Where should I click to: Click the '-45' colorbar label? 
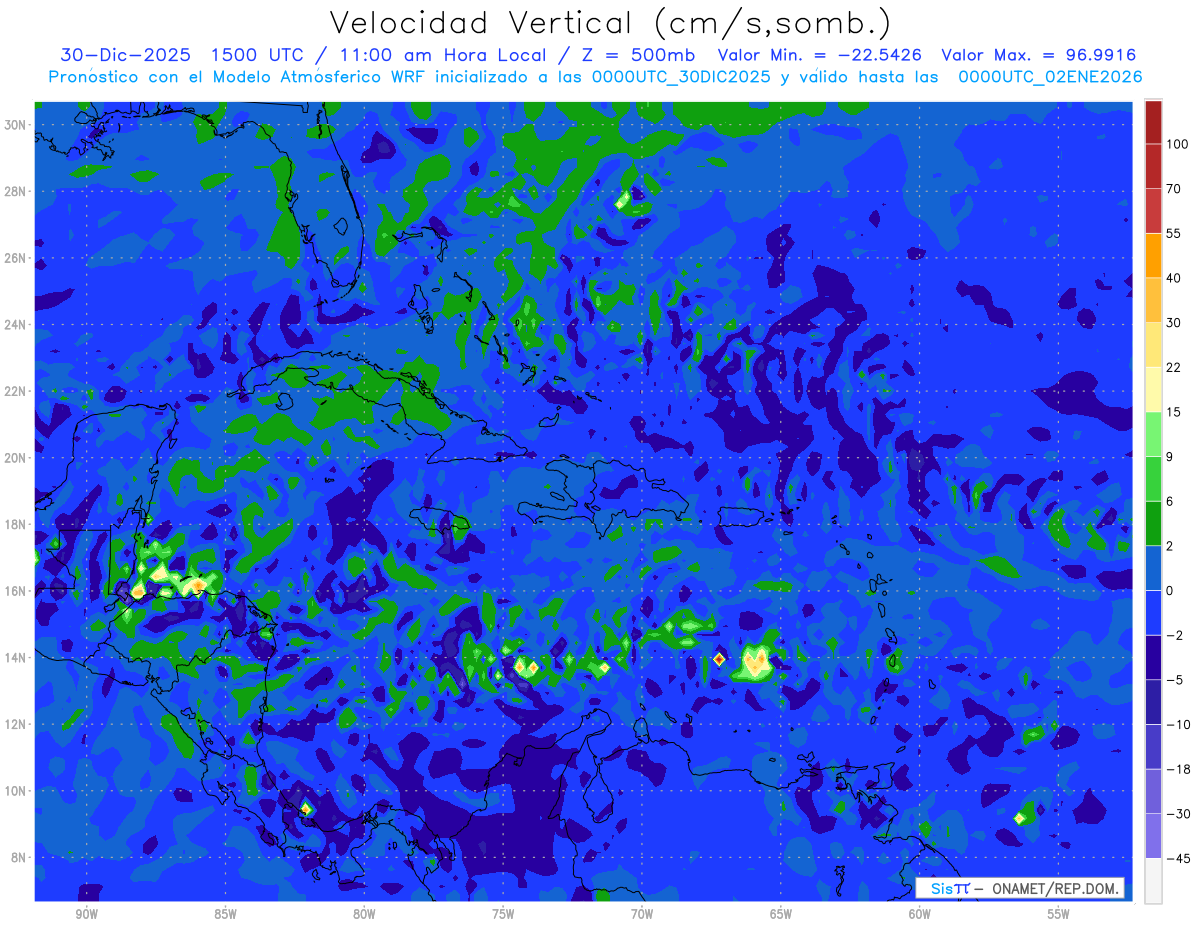point(1177,858)
